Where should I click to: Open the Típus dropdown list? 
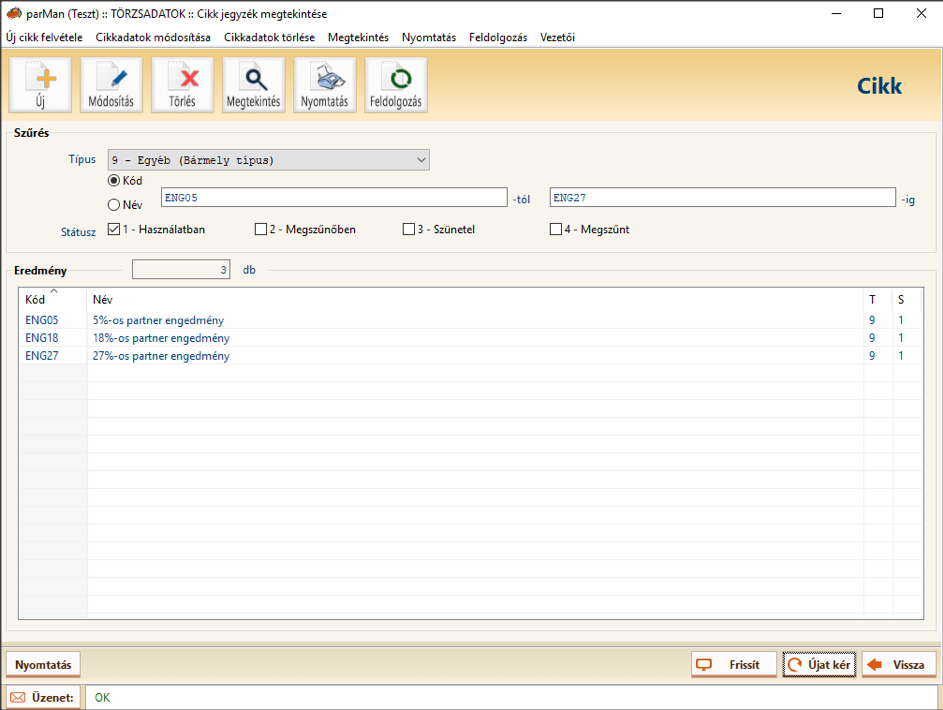pyautogui.click(x=268, y=160)
